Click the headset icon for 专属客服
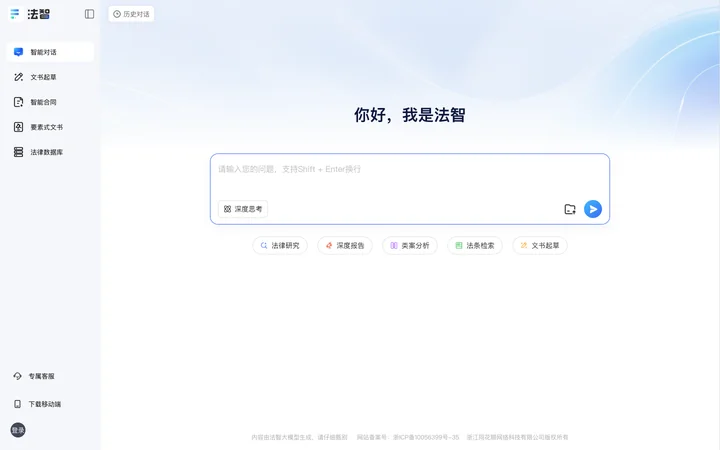Viewport: 720px width, 450px height. pos(17,376)
